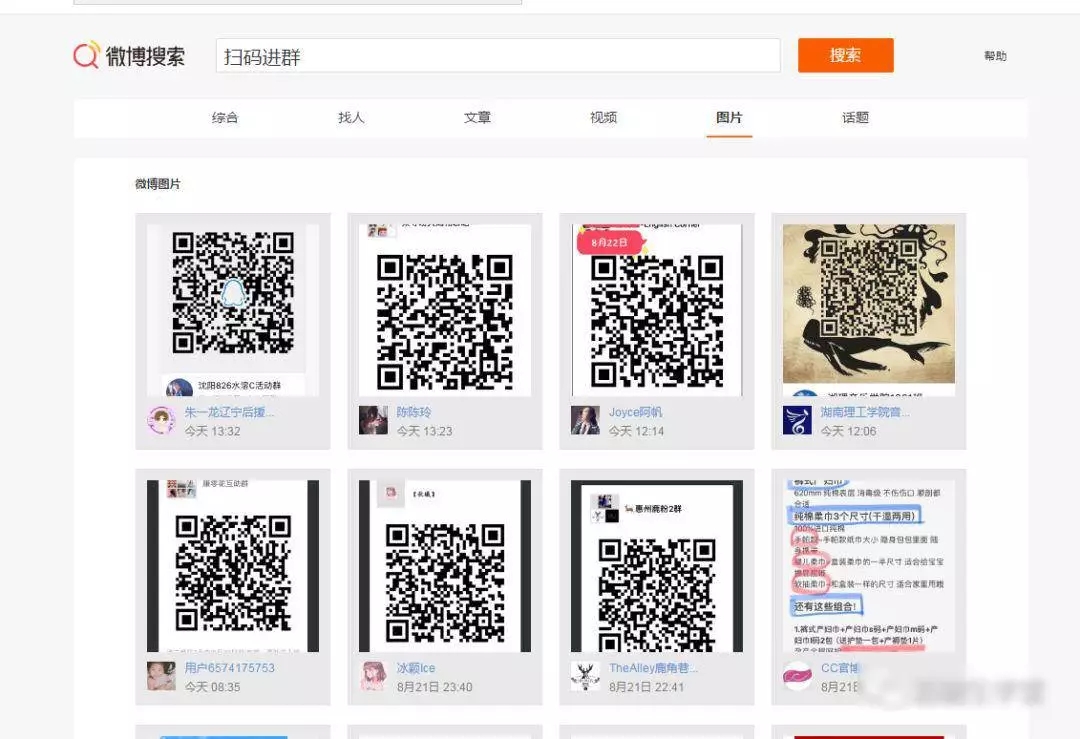1080x739 pixels.
Task: Open 冰颖Ice username link
Action: coord(415,668)
